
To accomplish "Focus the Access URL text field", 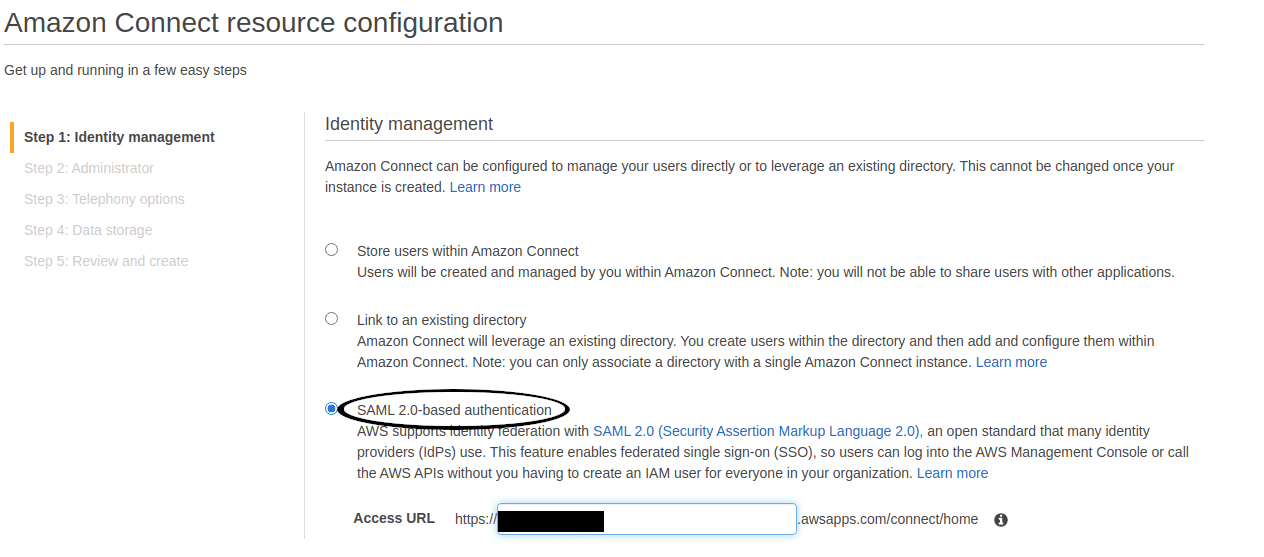I will click(647, 519).
